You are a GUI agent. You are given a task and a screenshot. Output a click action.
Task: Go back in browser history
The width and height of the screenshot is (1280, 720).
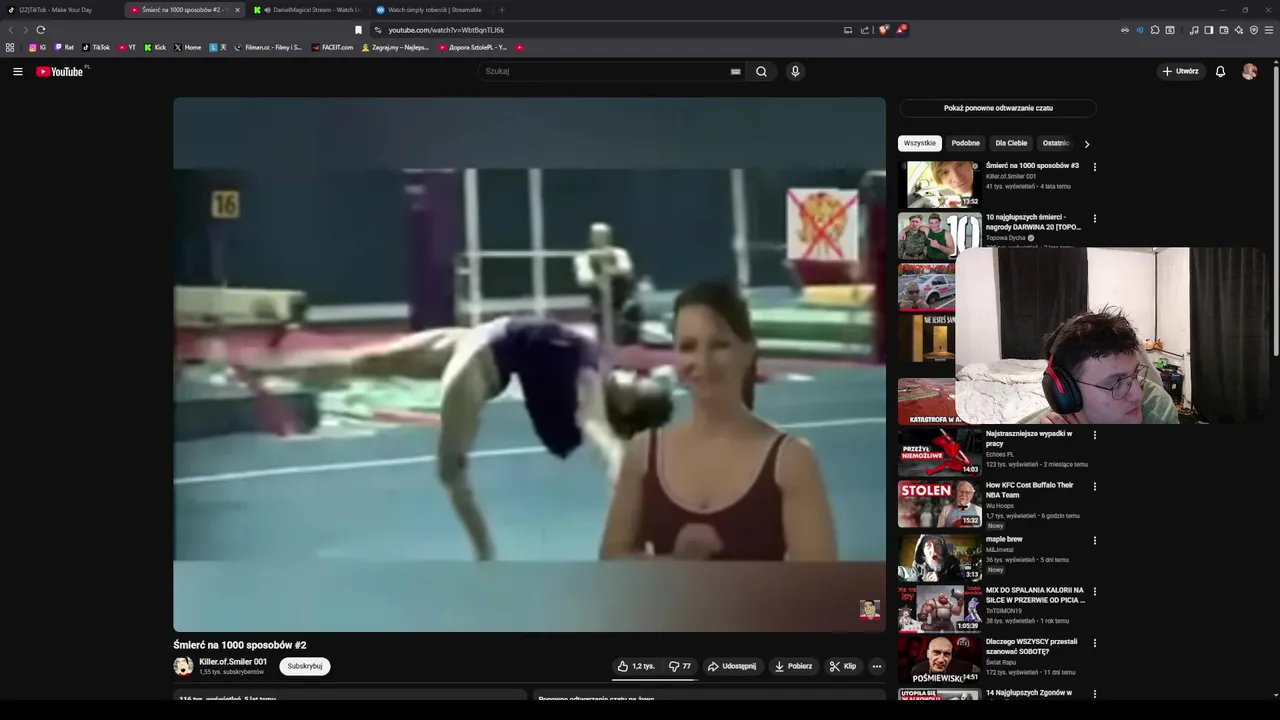(11, 30)
